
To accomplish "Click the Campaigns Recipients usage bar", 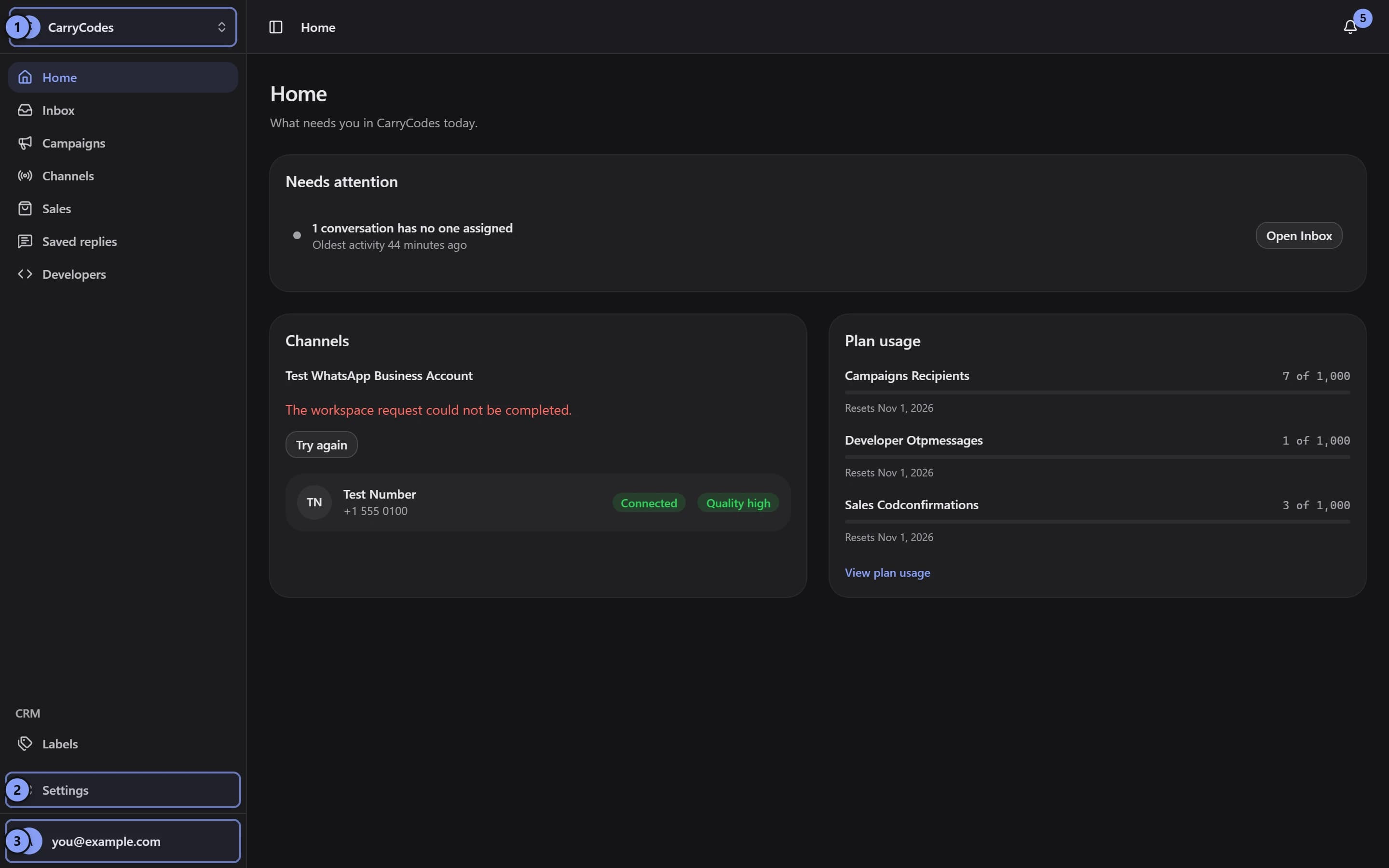I will [x=1097, y=393].
